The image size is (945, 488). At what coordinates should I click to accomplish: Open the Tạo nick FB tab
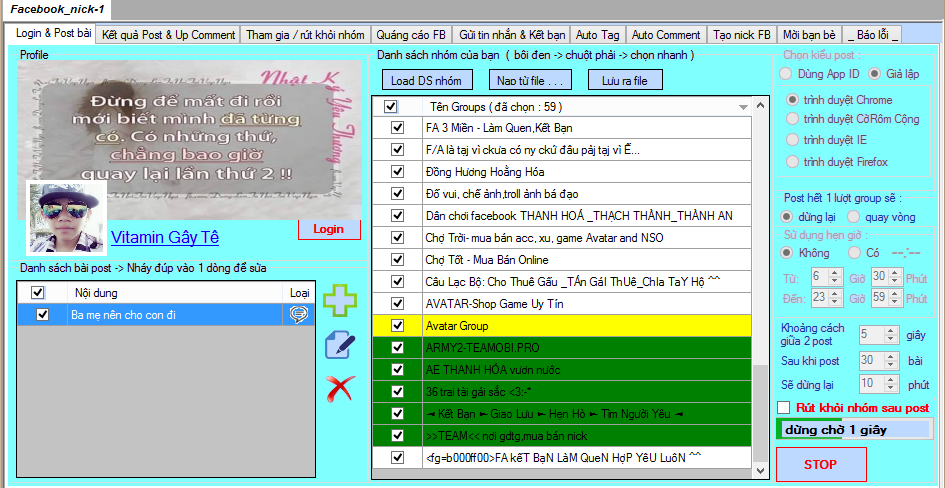tap(741, 35)
